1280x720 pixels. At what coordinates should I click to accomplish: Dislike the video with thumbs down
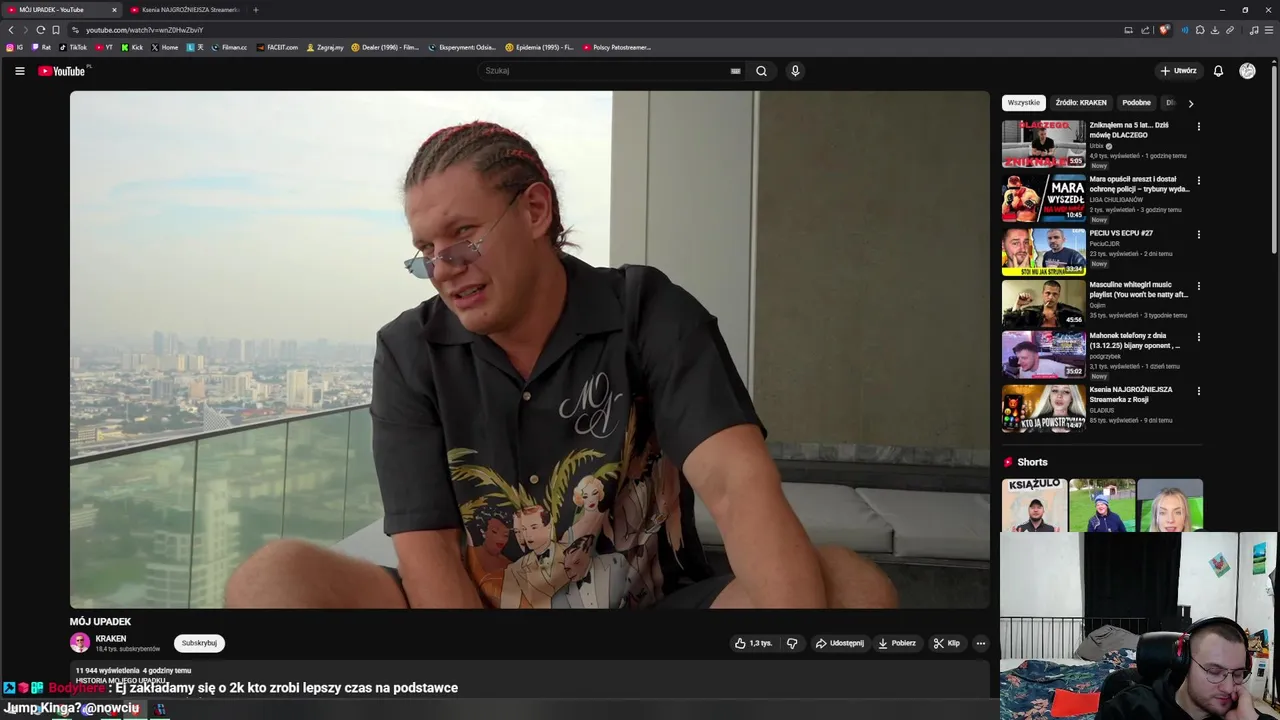[x=792, y=643]
